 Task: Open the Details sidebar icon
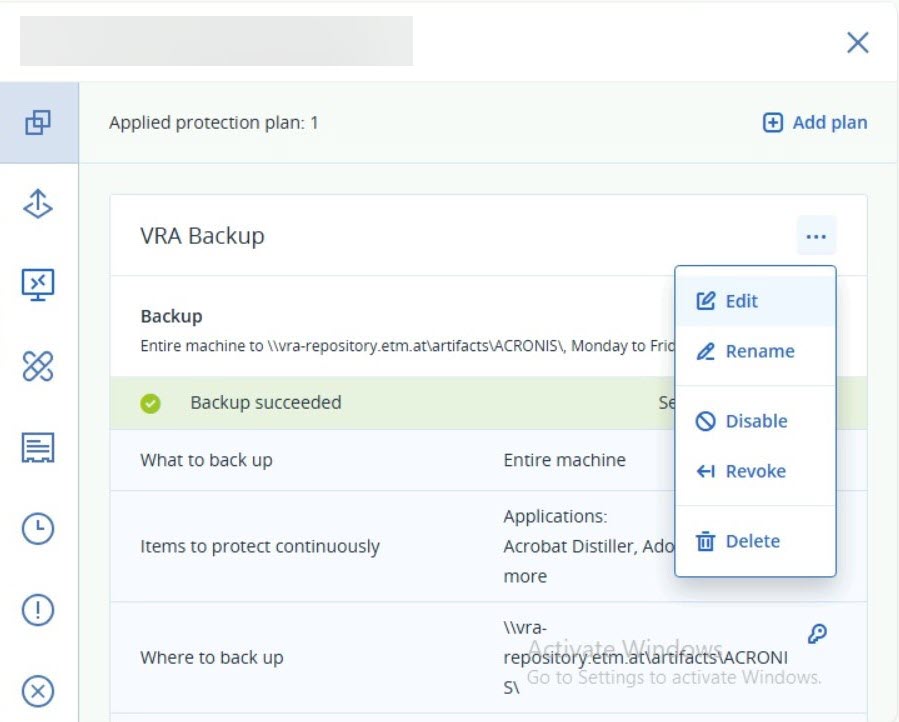[x=38, y=448]
